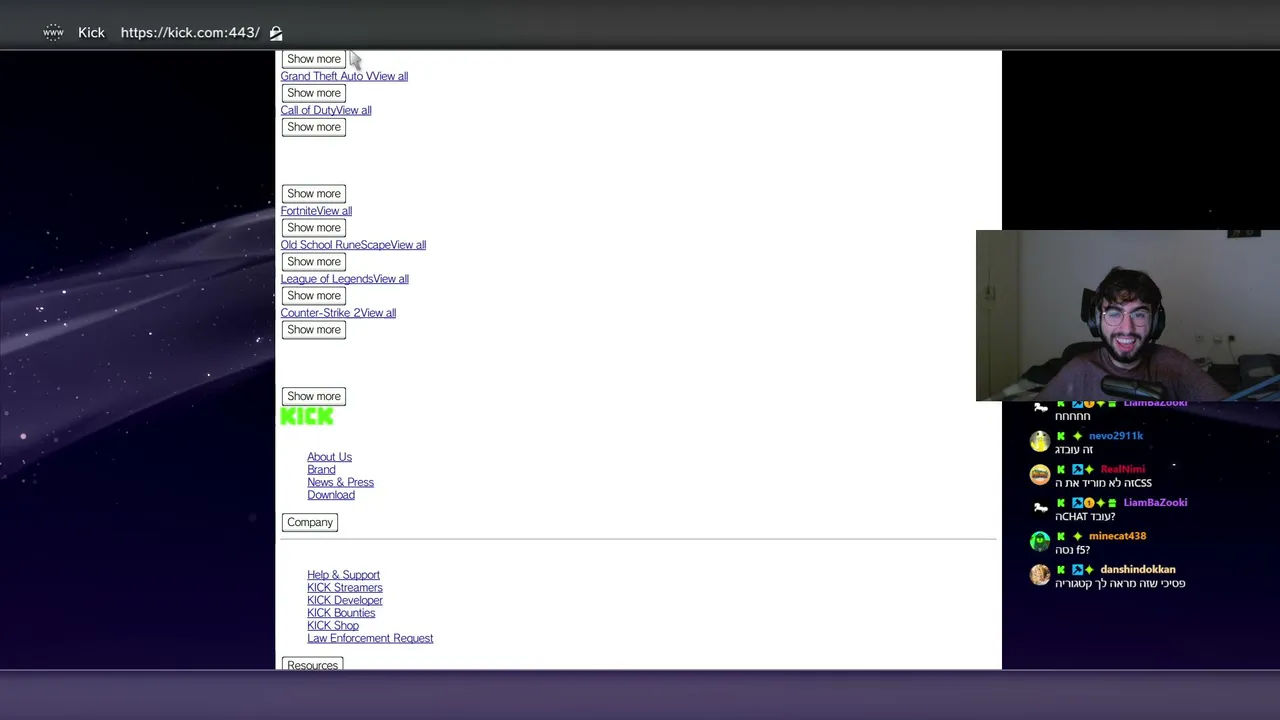Image resolution: width=1280 pixels, height=720 pixels.
Task: Click the https://kick.com:443/ address text
Action: [x=190, y=33]
